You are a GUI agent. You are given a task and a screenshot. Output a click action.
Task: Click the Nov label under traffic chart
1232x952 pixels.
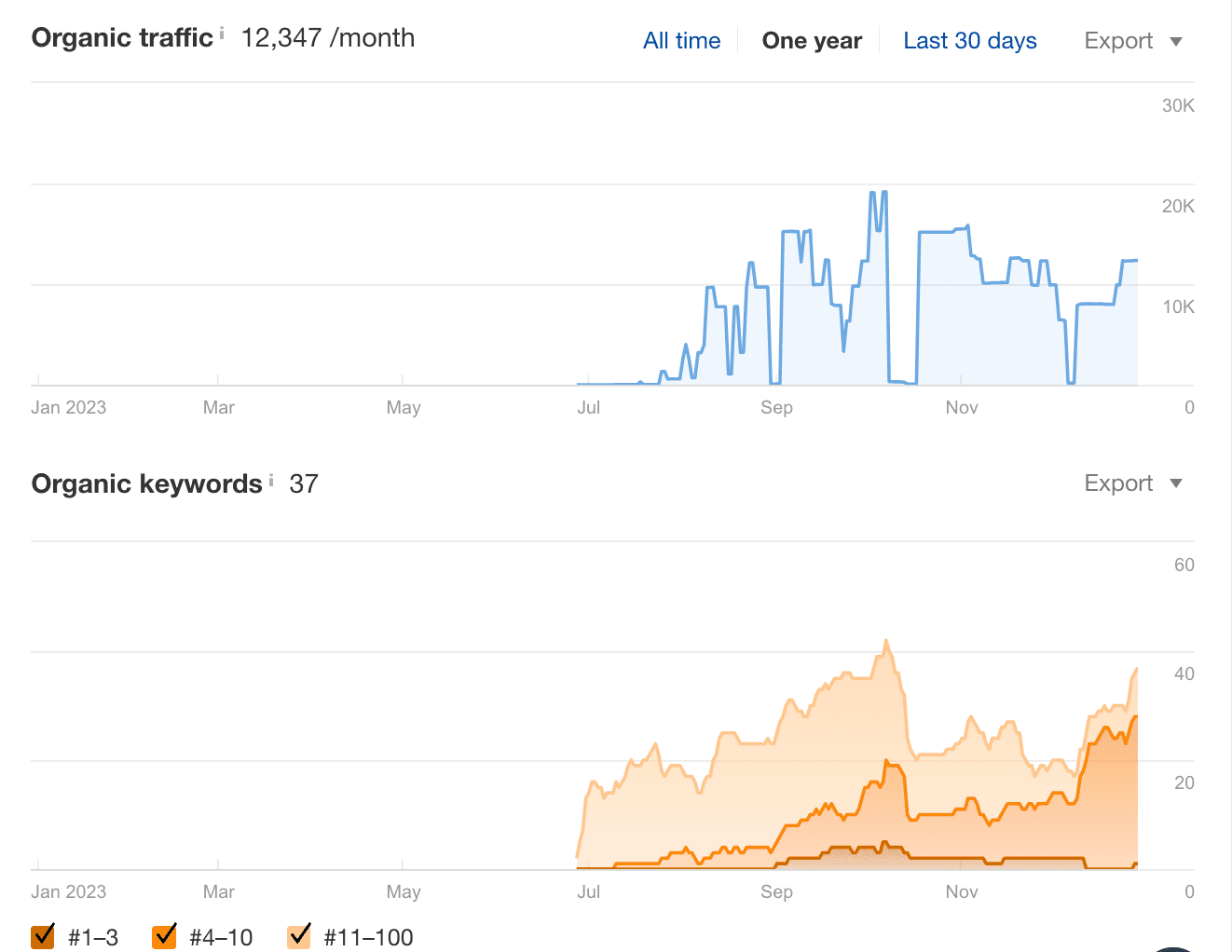point(962,407)
